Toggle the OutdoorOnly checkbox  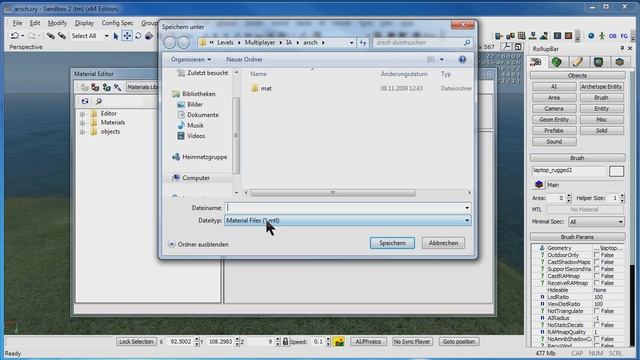[x=597, y=255]
